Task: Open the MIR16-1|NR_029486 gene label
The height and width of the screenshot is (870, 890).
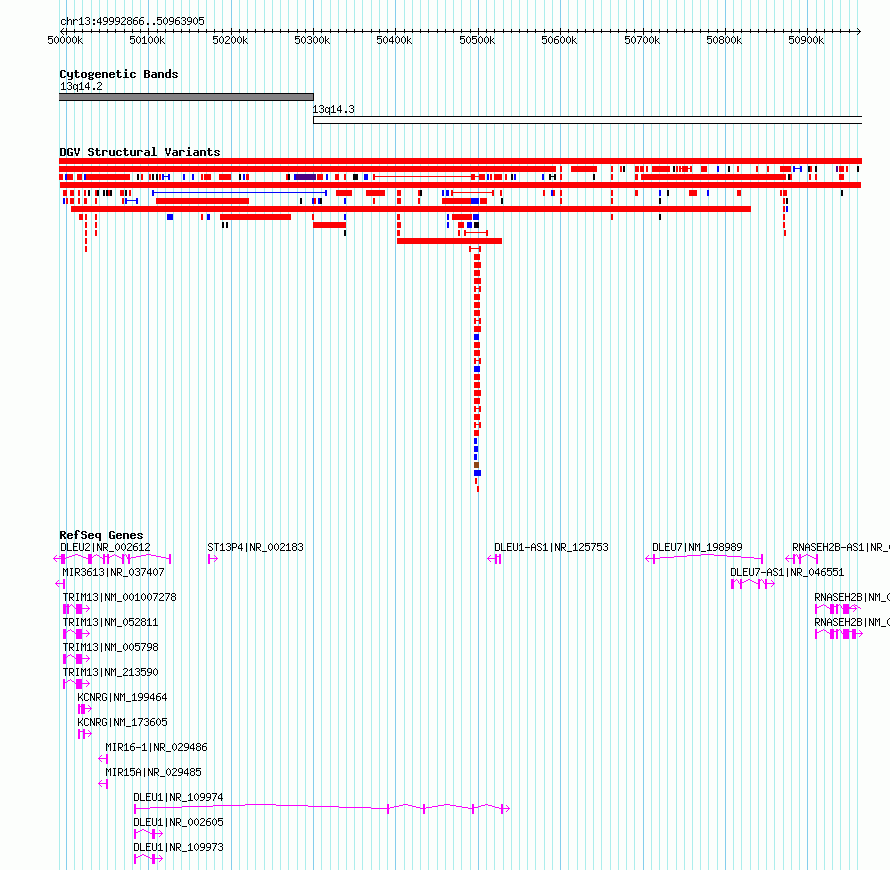Action: click(x=157, y=747)
